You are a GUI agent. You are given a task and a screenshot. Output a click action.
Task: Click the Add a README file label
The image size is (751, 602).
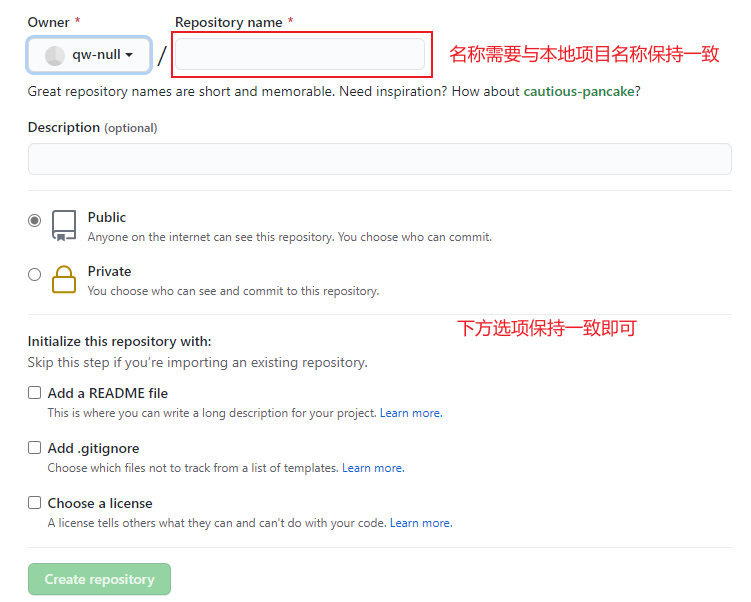point(108,393)
